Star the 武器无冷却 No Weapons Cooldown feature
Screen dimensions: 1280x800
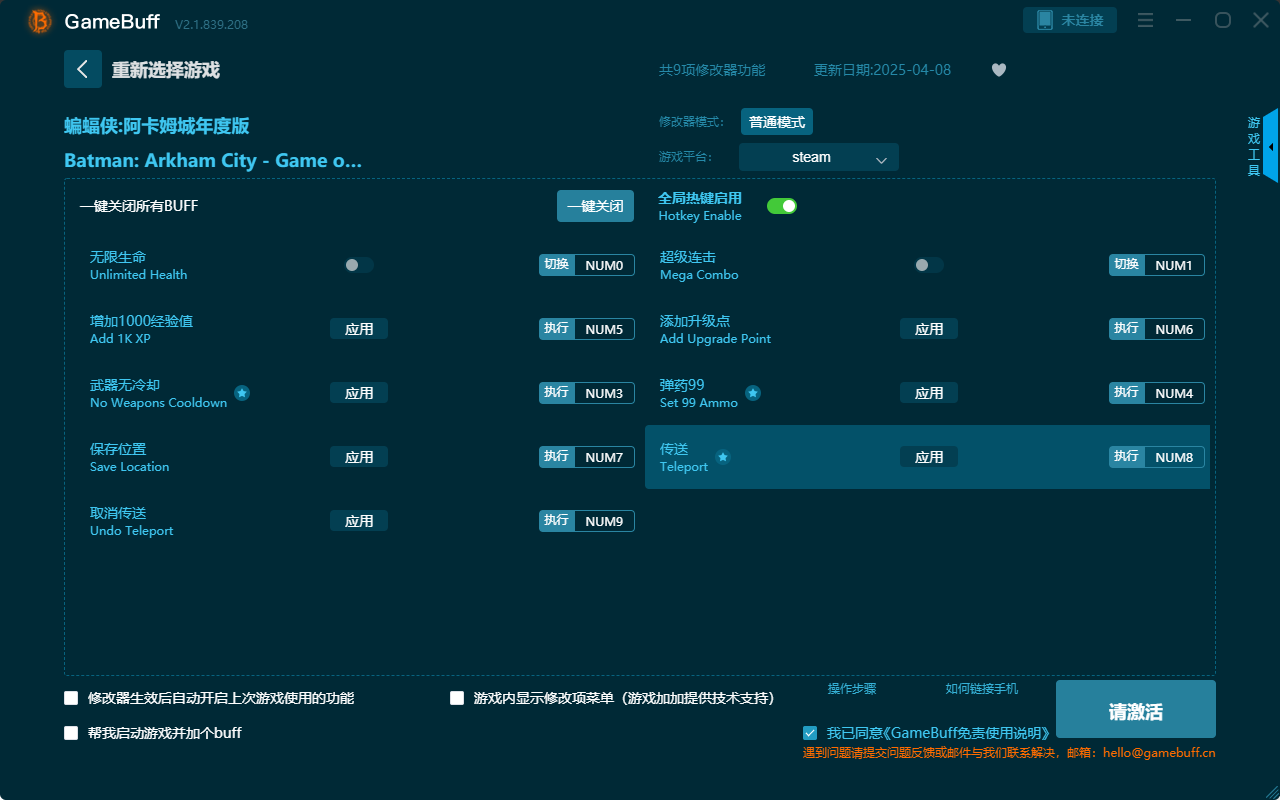(x=241, y=394)
